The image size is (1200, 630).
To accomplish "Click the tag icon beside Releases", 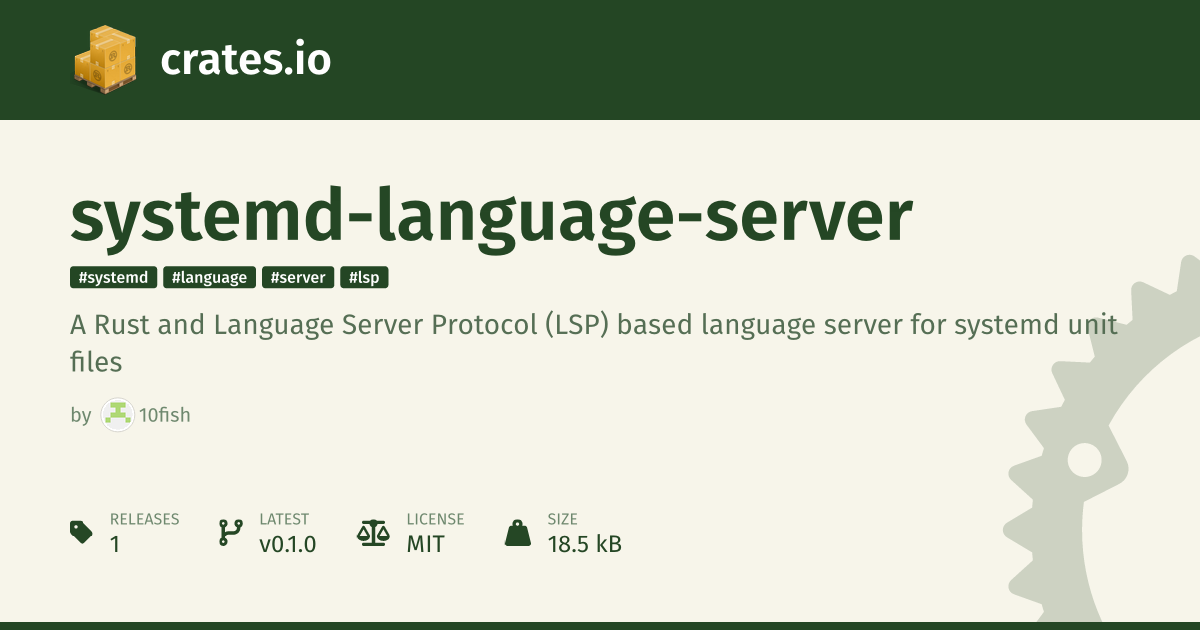I will (x=82, y=532).
